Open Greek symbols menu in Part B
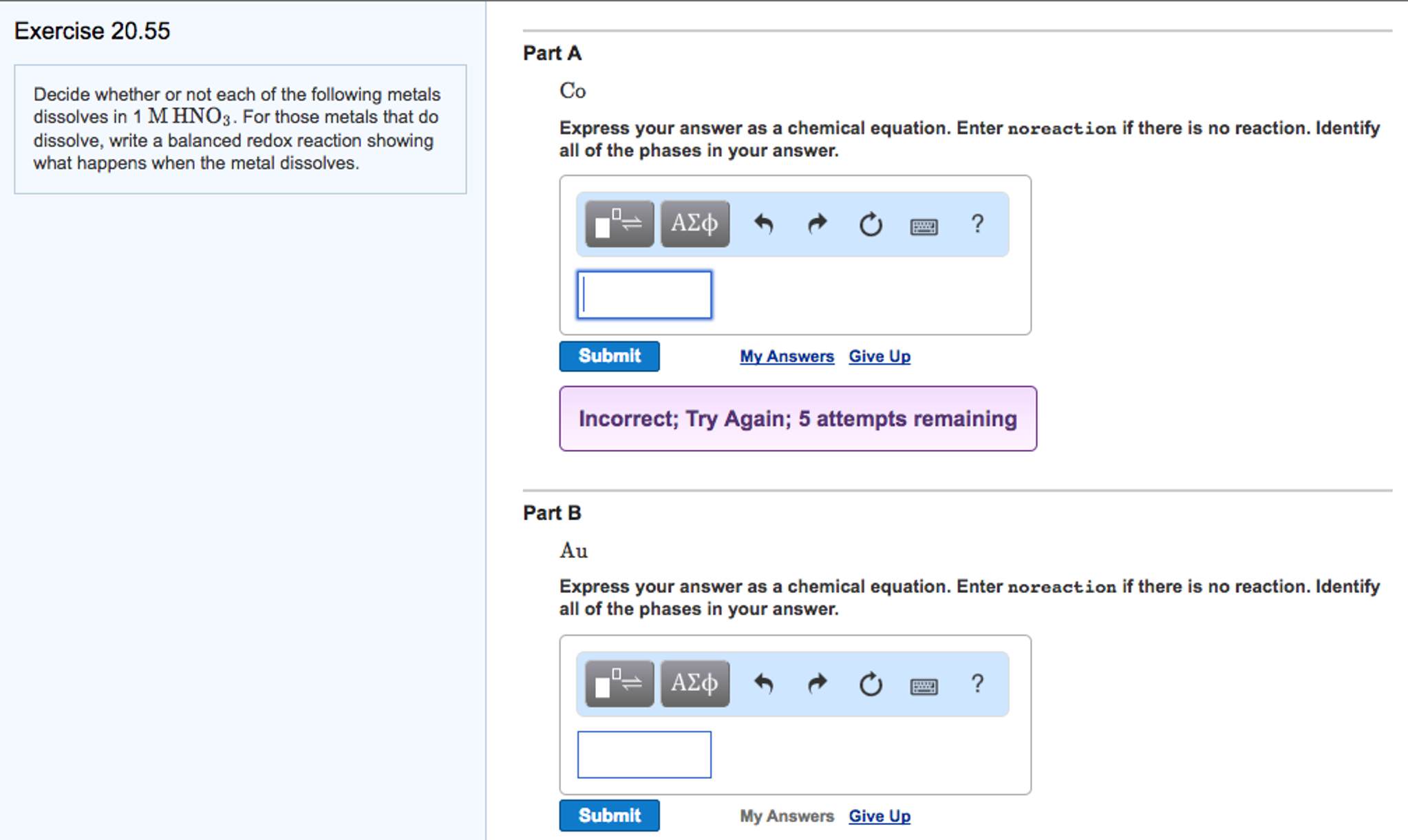The image size is (1408, 840). (694, 683)
